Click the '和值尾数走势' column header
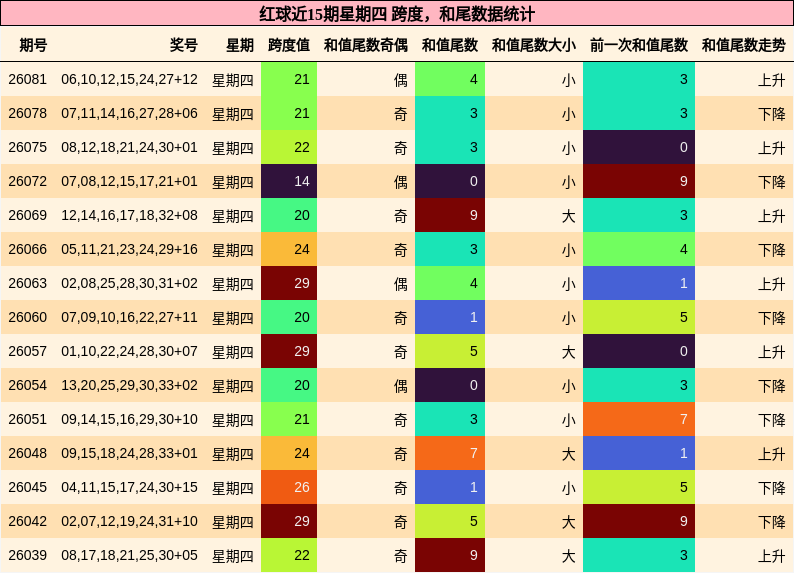This screenshot has height=573, width=794. [743, 45]
